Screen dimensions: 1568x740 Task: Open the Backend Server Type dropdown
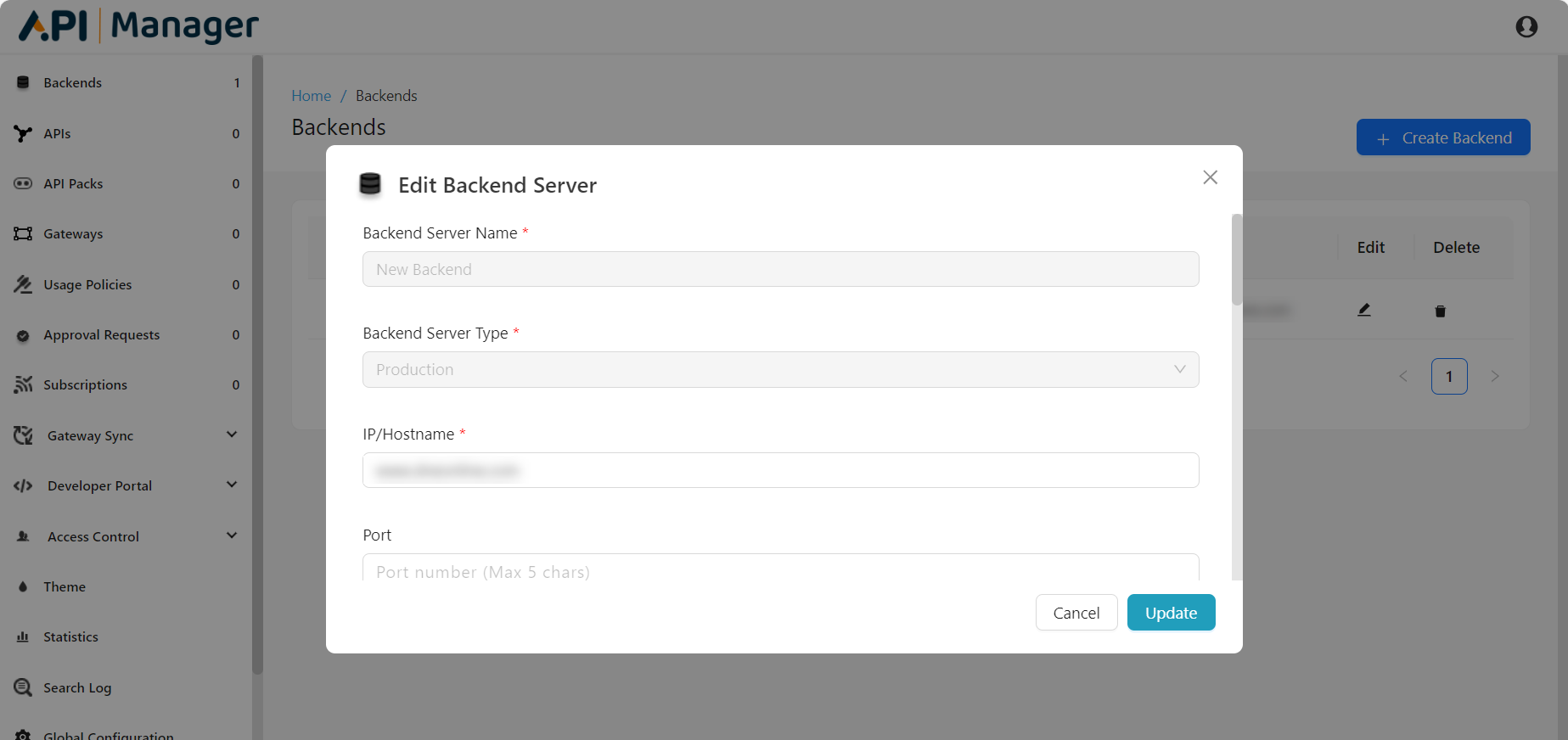[780, 370]
